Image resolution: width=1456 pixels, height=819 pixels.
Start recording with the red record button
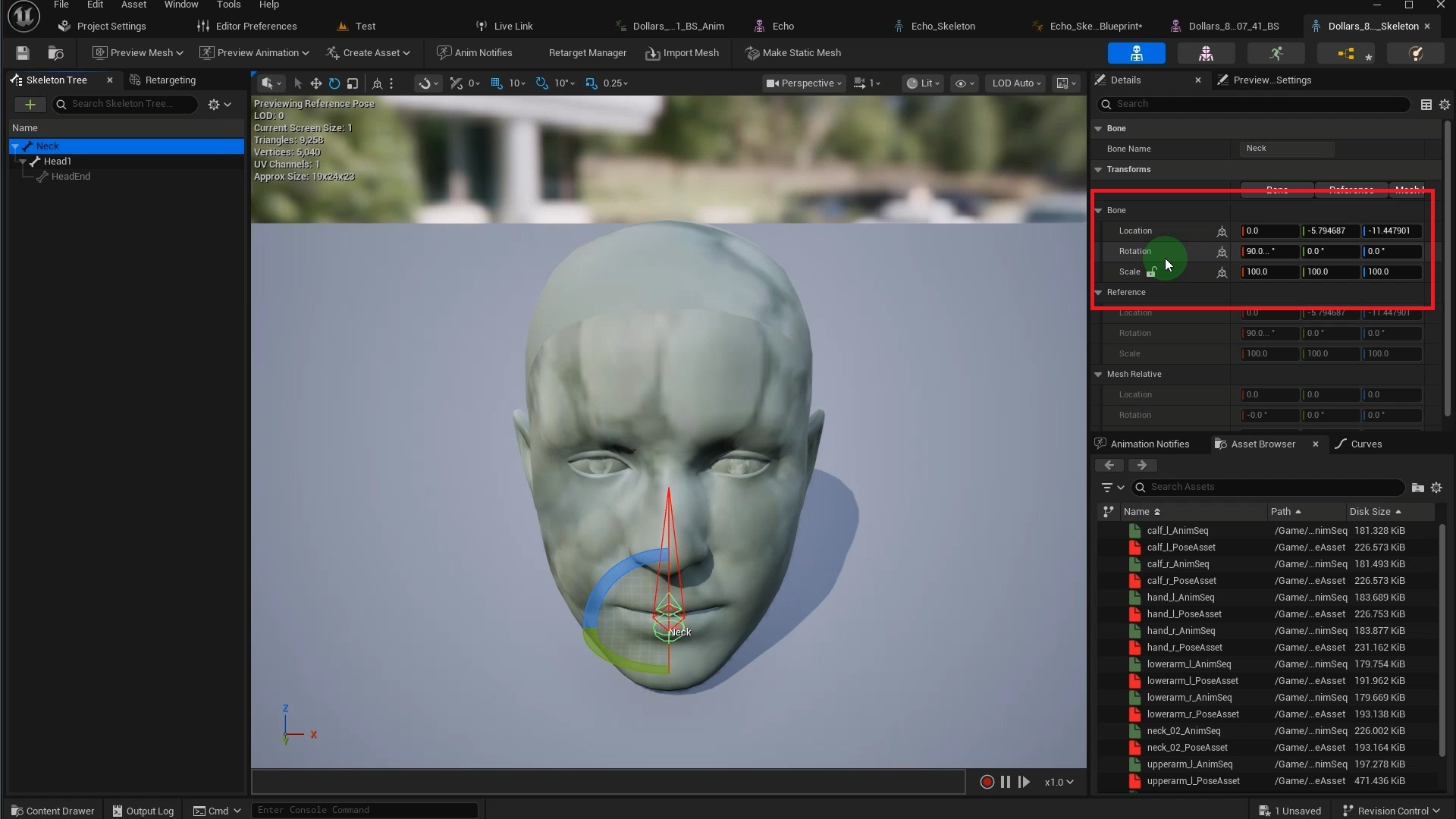[x=987, y=782]
